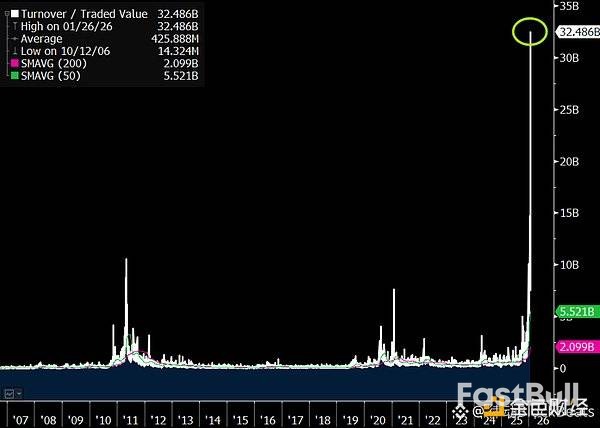Click the '26 year label on time axis
Viewport: 600px width, 428px height.
click(x=541, y=420)
